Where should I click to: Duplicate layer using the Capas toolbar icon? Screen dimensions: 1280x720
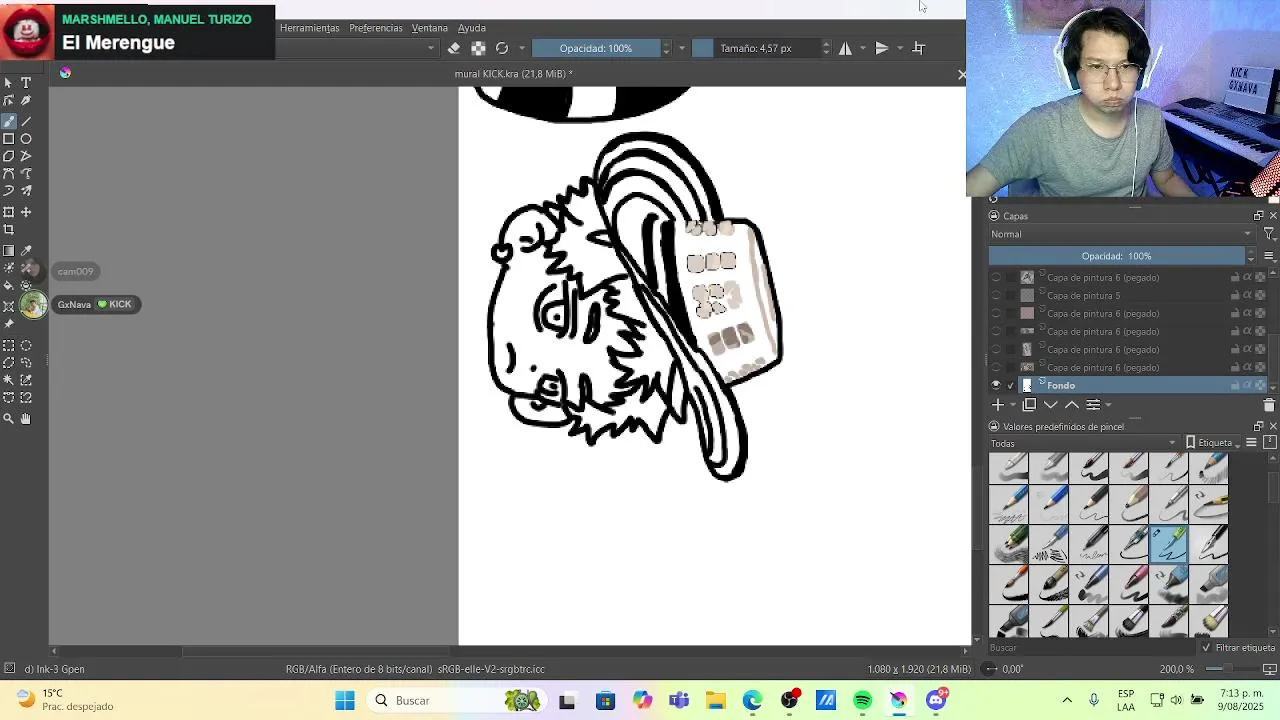[1029, 405]
